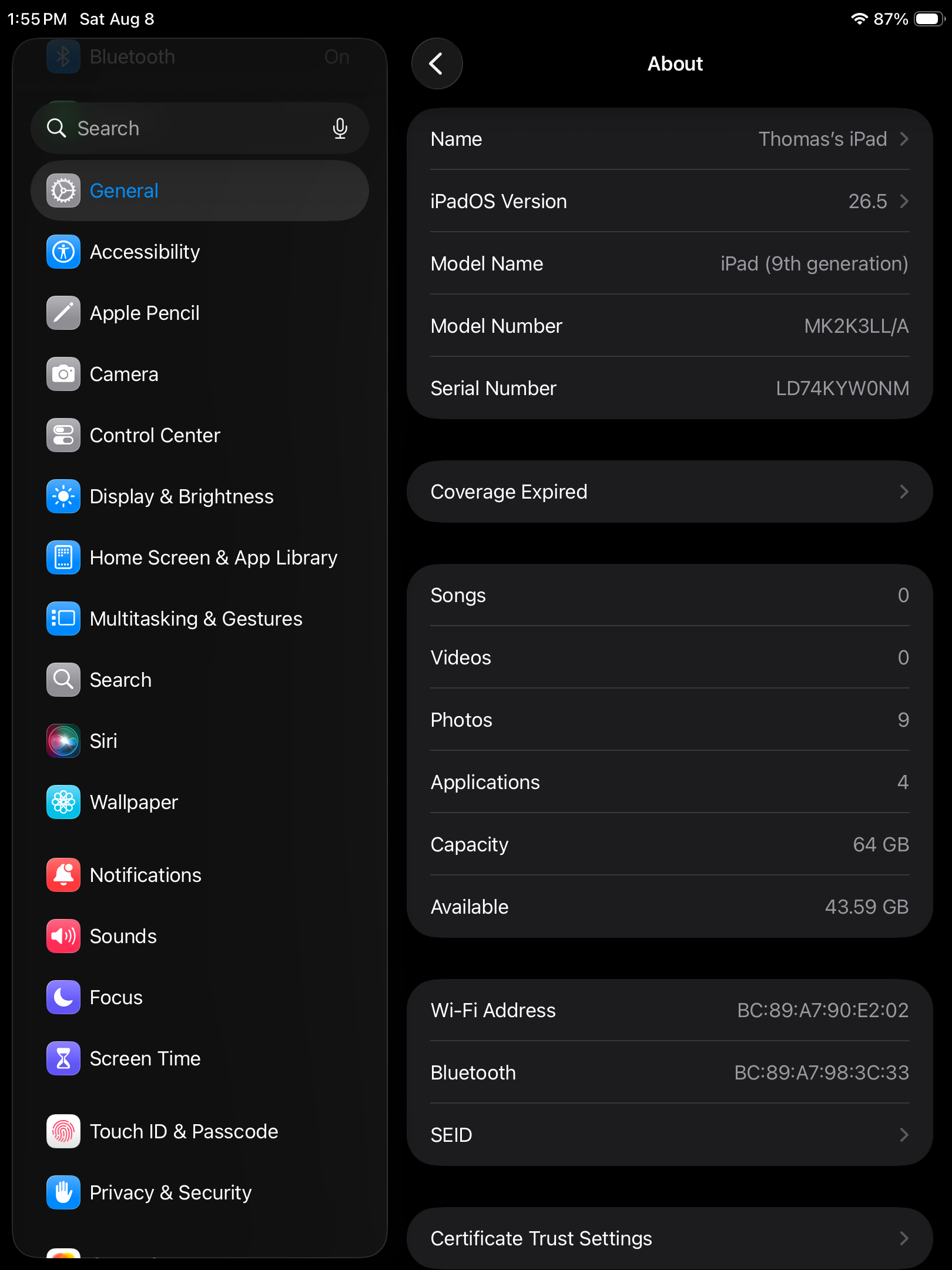Expand the SEID row chevron
Screen dimensions: 952x1270
[x=904, y=1135]
